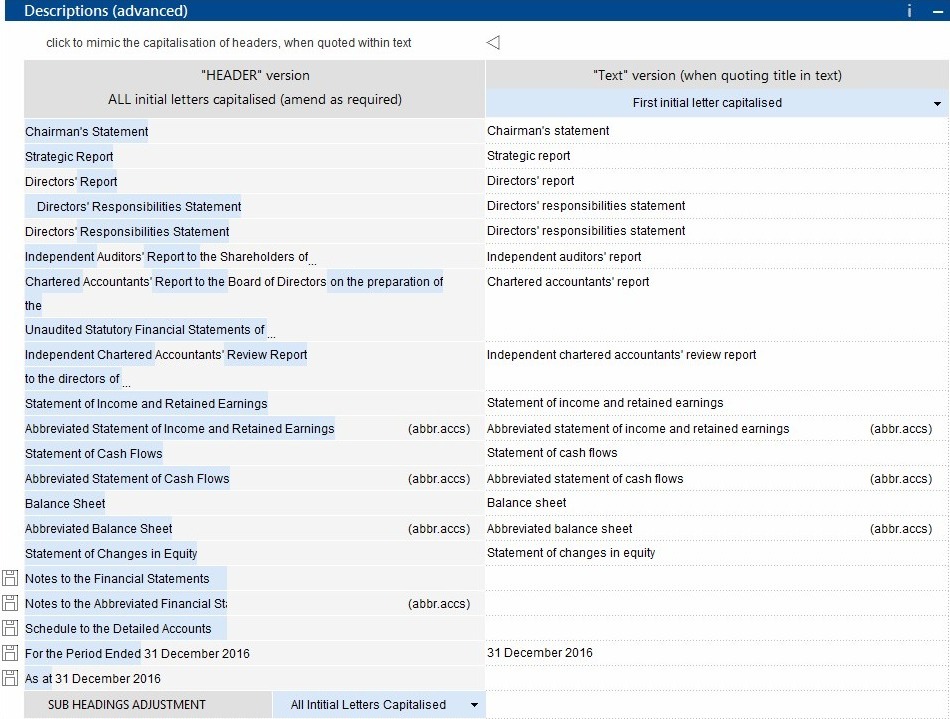Edit 'to the directors of' header field
Screen dimensions: 950x719
(73, 379)
